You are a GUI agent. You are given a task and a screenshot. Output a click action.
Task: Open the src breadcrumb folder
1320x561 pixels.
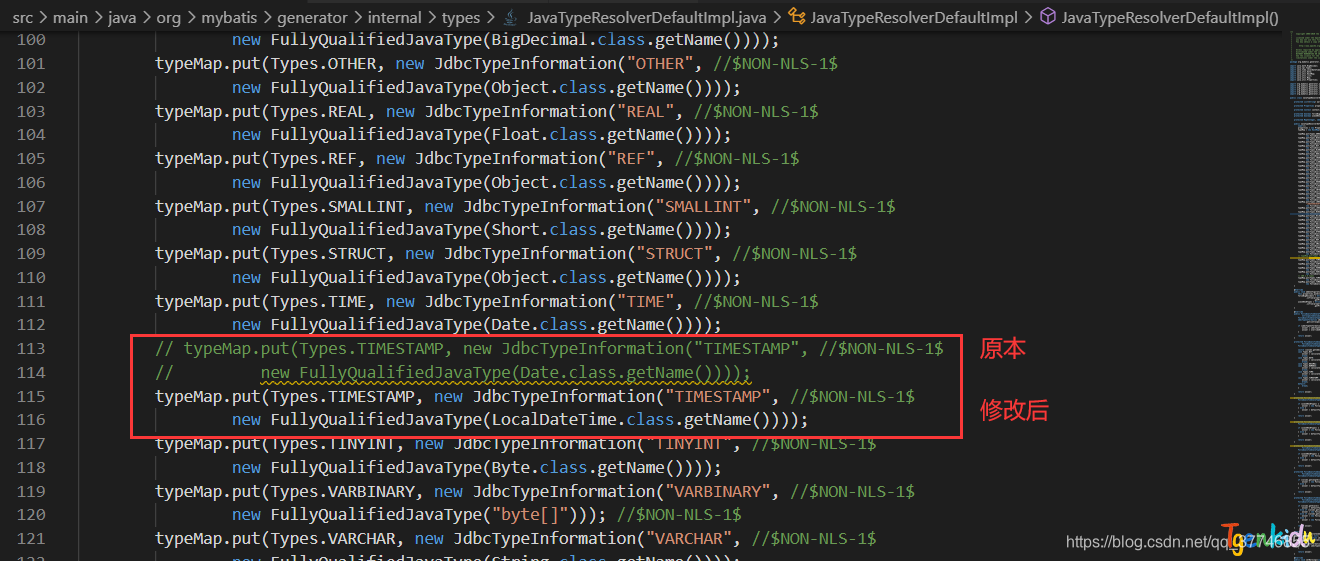22,17
